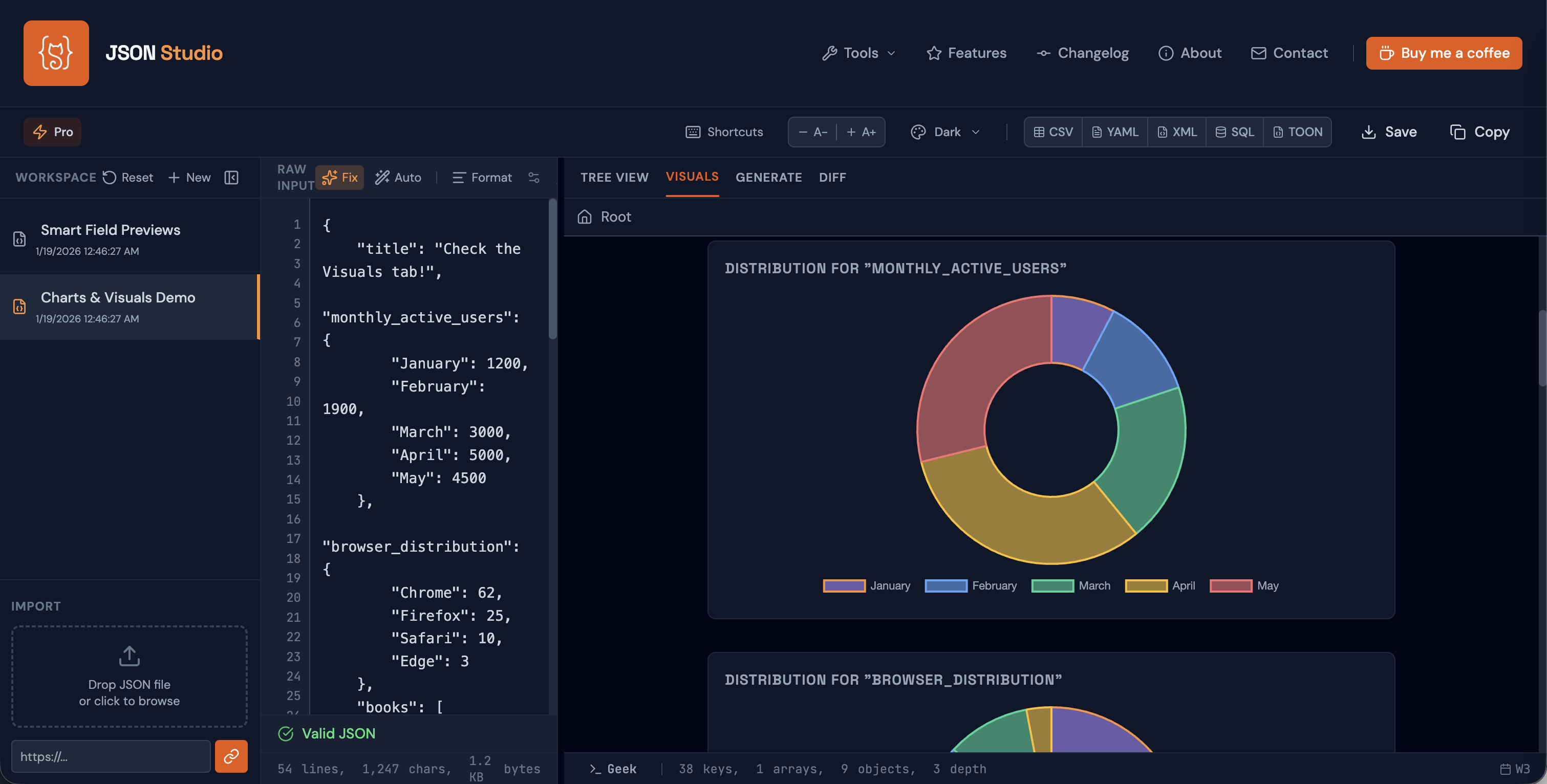Click the Buy me a coffee button
This screenshot has height=784, width=1547.
point(1444,53)
